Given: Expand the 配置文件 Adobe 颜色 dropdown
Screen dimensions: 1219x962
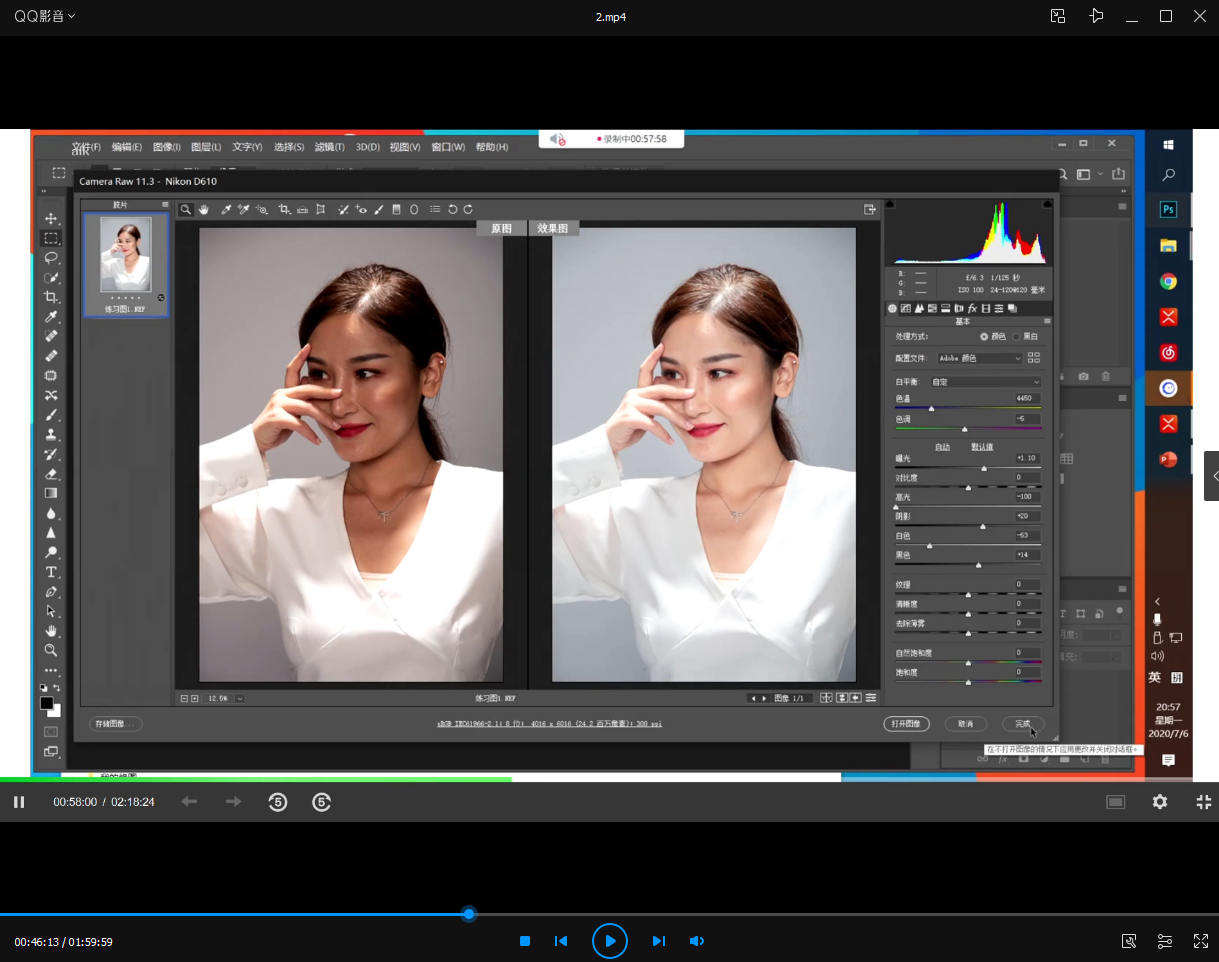Looking at the screenshot, I should click(x=979, y=358).
